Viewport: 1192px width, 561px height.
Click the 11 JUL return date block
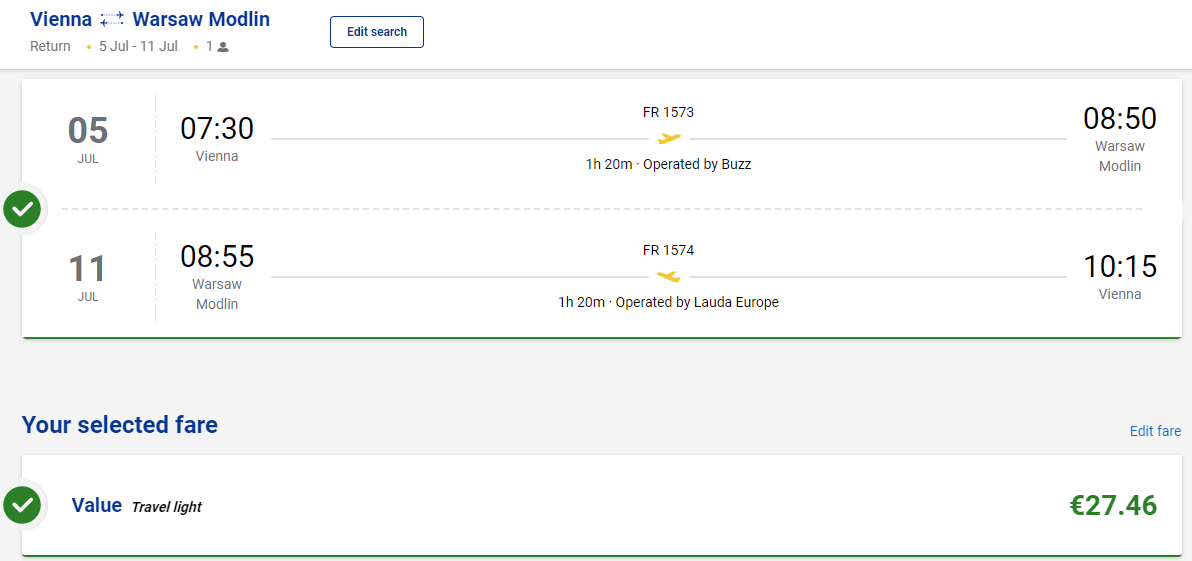tap(88, 277)
